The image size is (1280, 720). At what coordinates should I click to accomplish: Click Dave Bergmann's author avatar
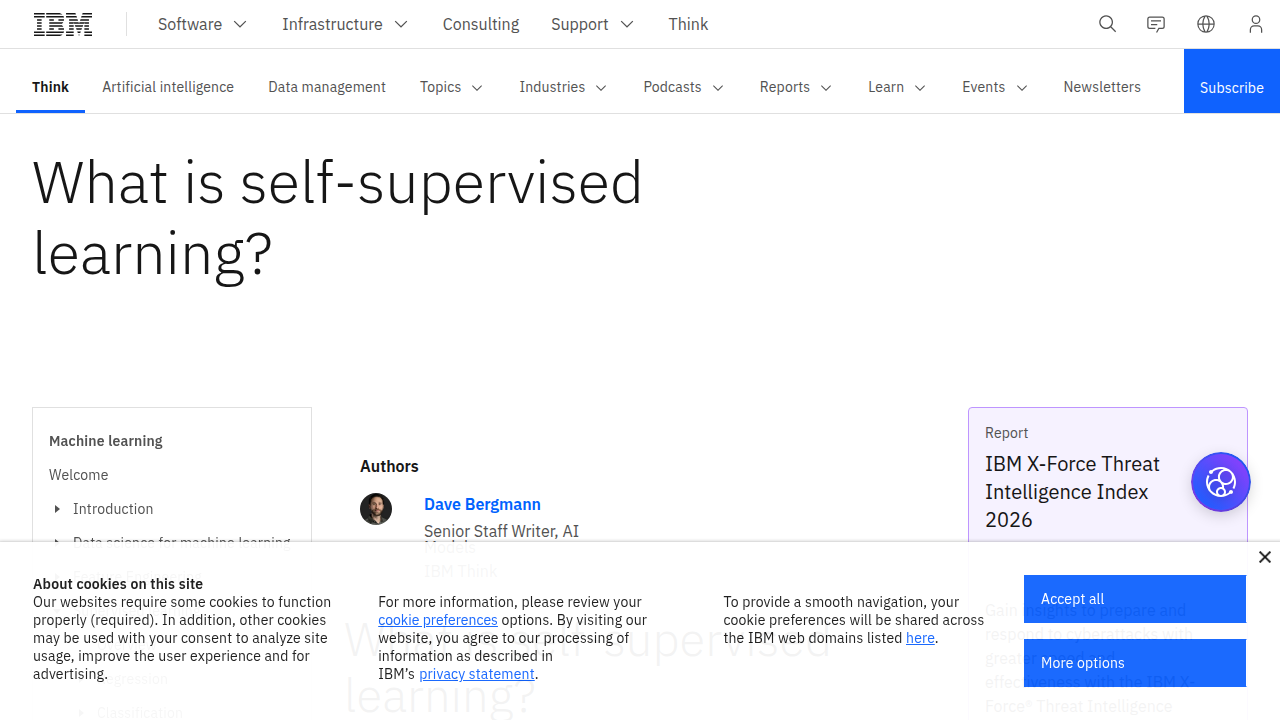pos(376,509)
